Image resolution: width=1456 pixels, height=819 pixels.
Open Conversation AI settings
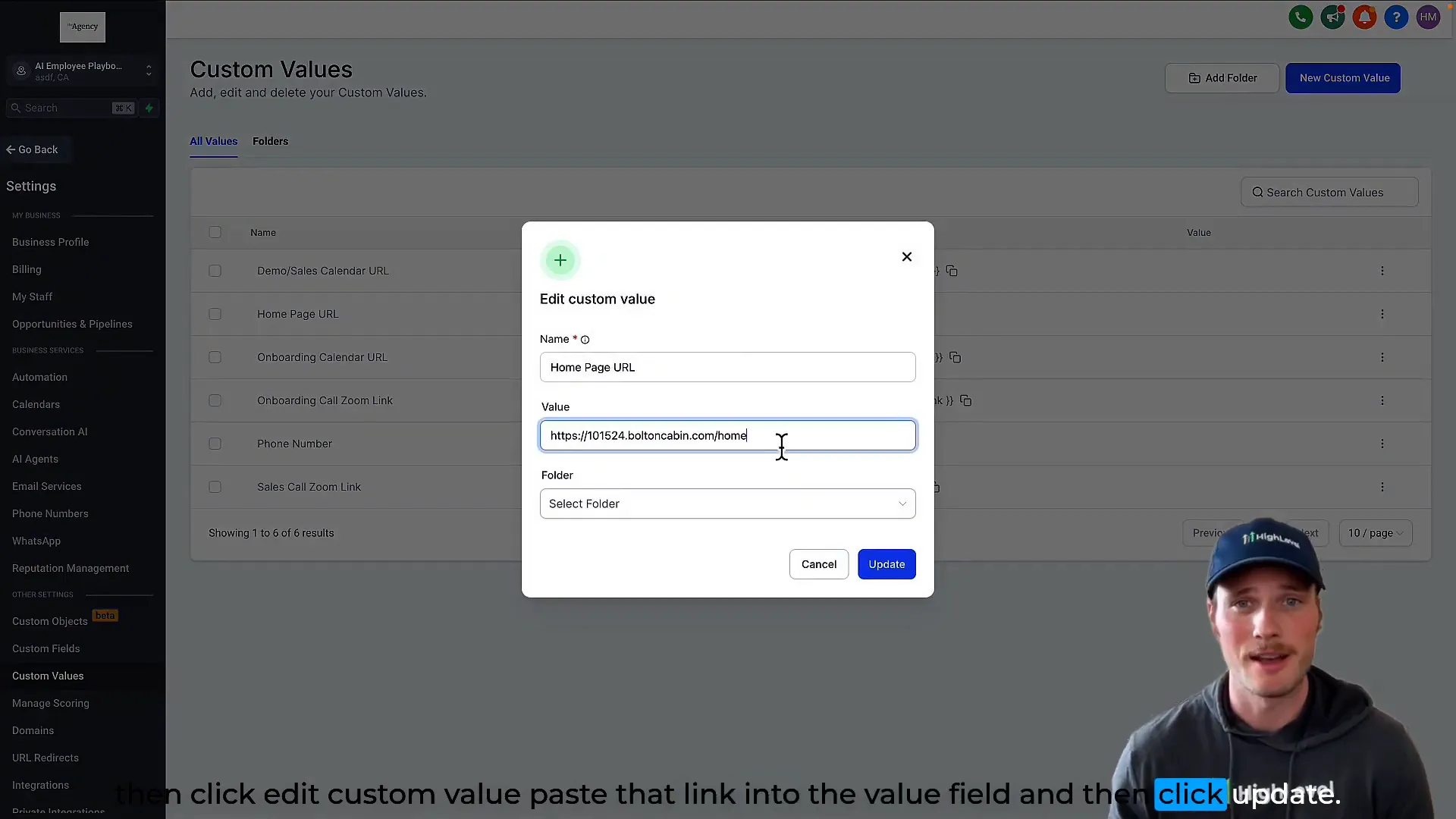49,431
